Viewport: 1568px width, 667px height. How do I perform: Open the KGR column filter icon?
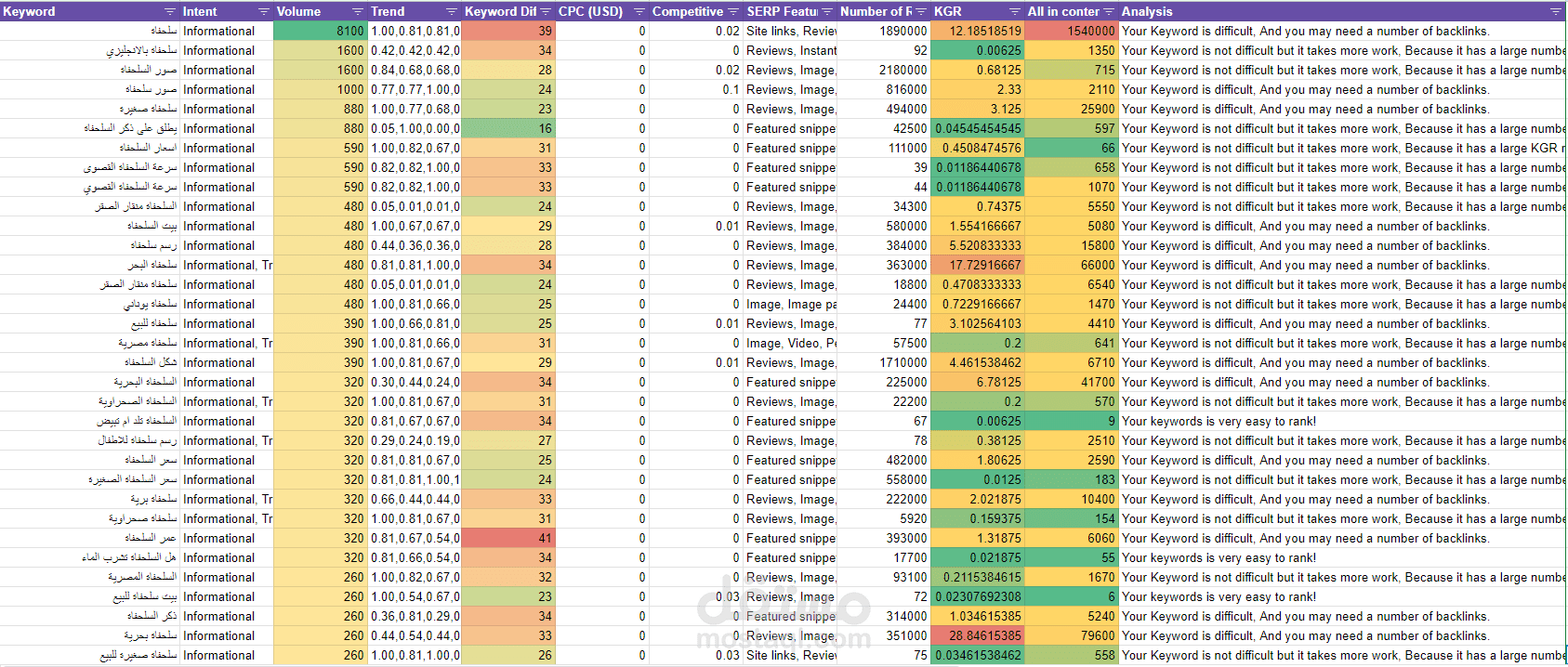click(x=1015, y=11)
